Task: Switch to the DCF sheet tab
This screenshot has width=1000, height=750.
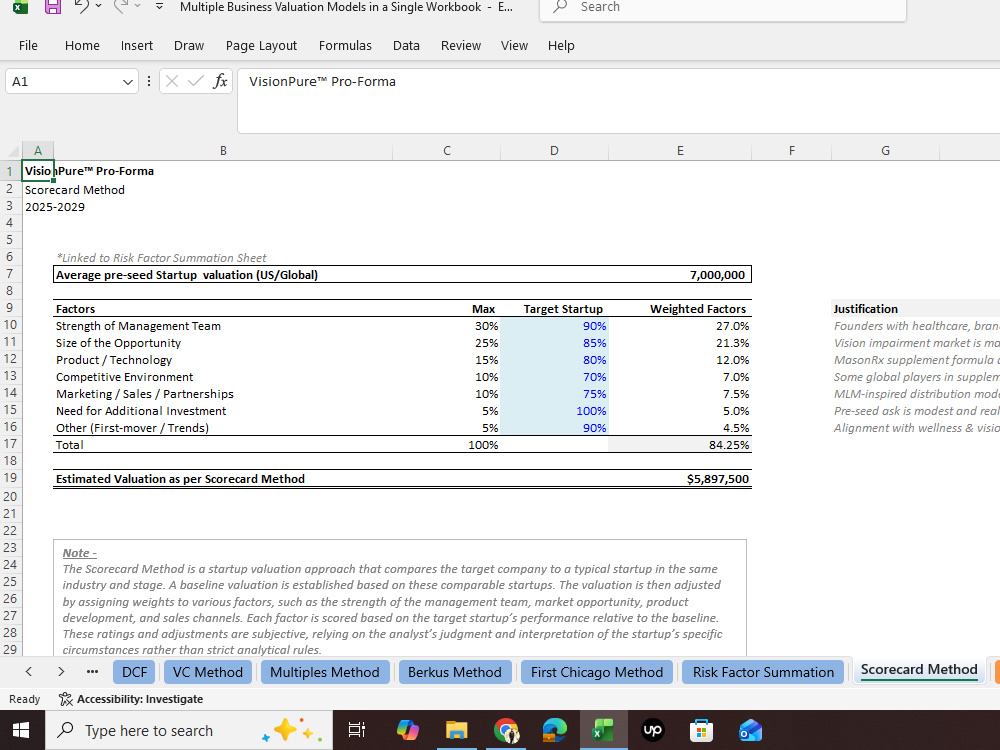Action: pos(135,672)
